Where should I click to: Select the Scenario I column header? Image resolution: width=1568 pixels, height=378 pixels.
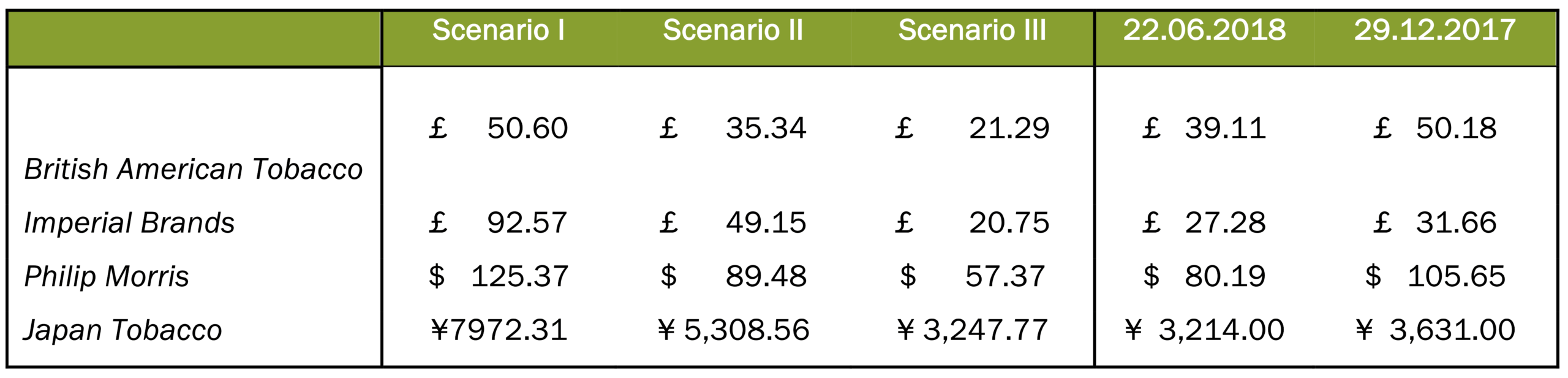click(498, 31)
